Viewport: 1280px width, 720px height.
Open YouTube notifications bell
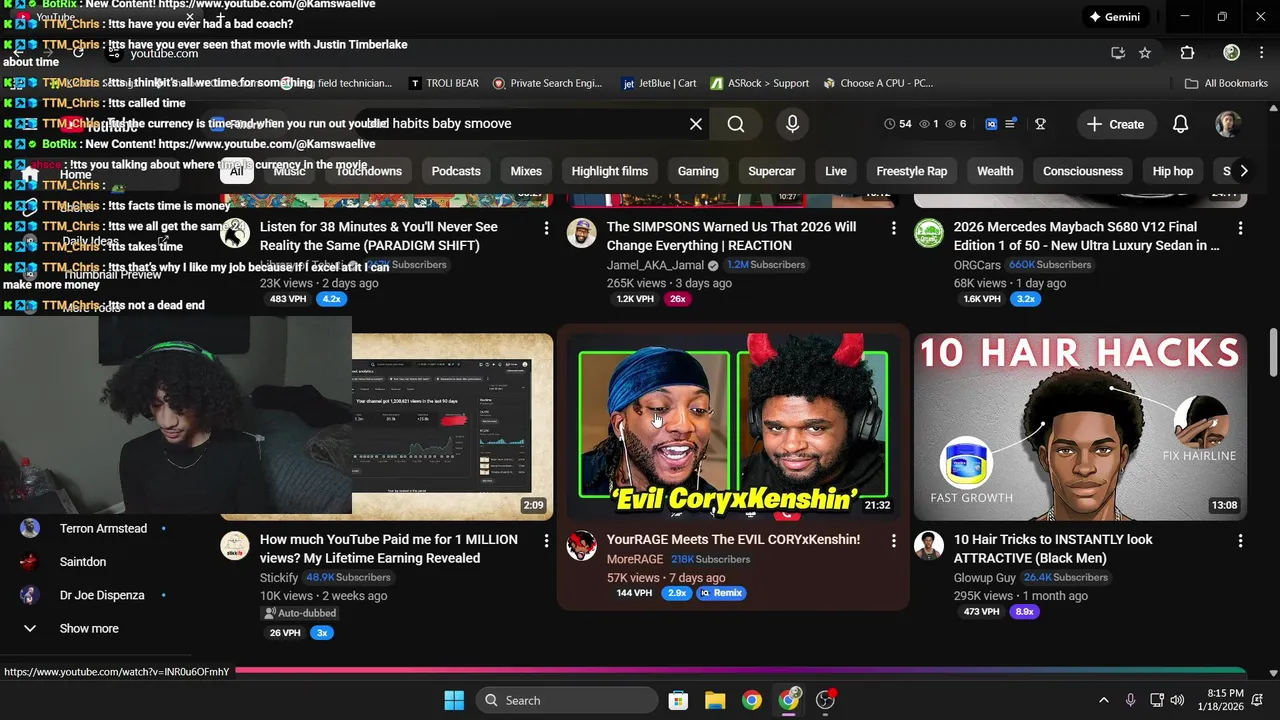tap(1180, 124)
